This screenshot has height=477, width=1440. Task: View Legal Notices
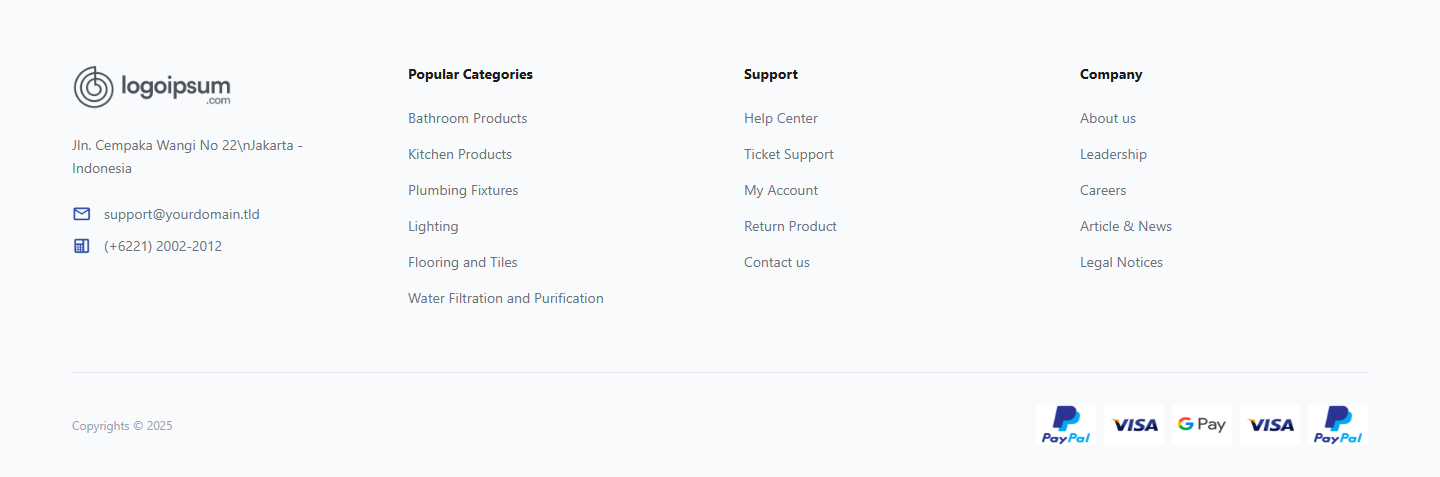[x=1121, y=262]
